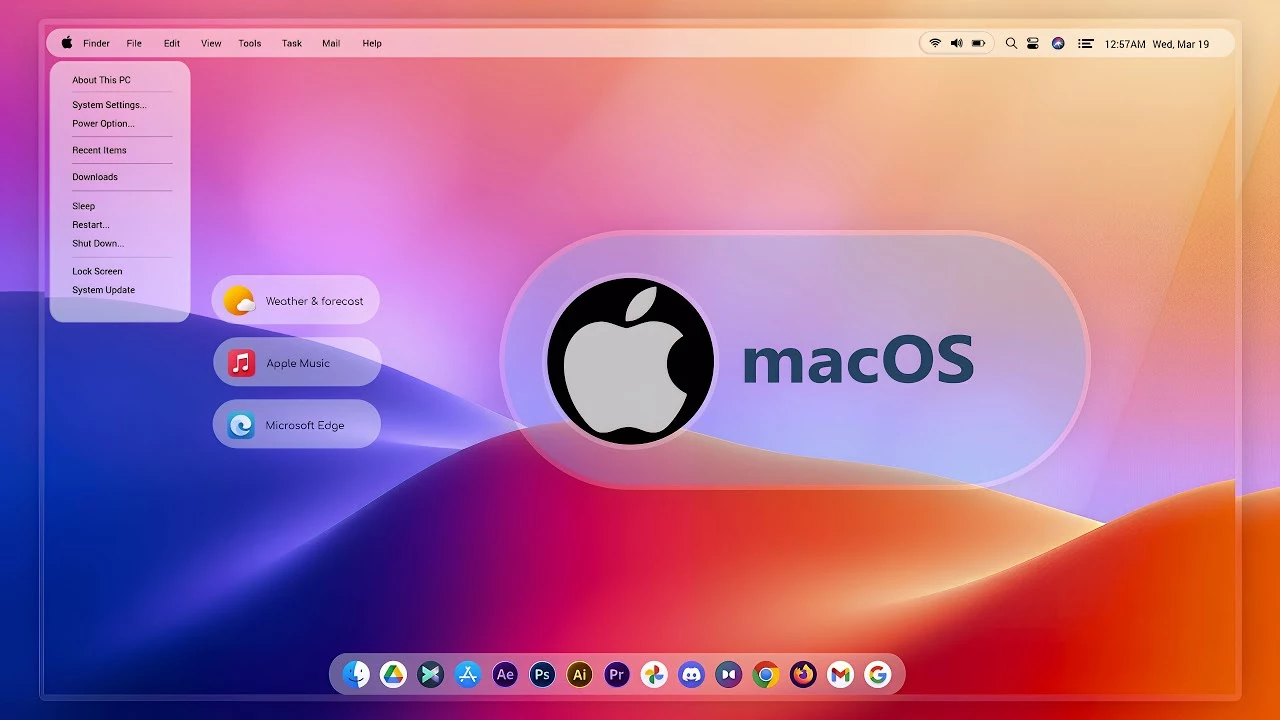Image resolution: width=1280 pixels, height=720 pixels.
Task: Open the Tools menu
Action: pyautogui.click(x=250, y=43)
